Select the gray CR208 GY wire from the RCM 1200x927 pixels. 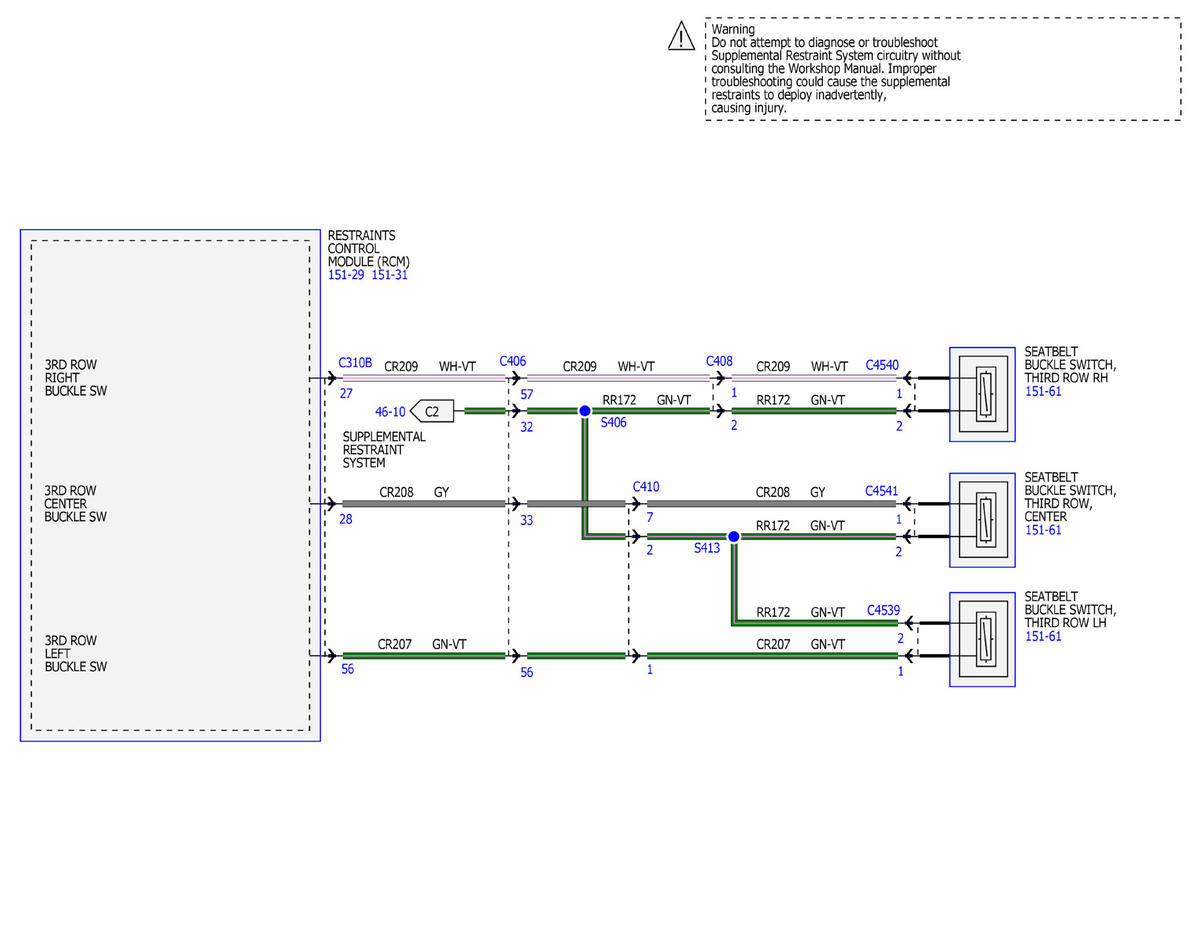tap(424, 504)
